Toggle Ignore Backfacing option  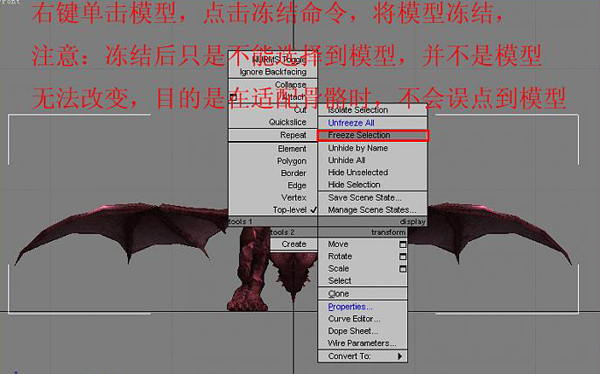tap(273, 72)
